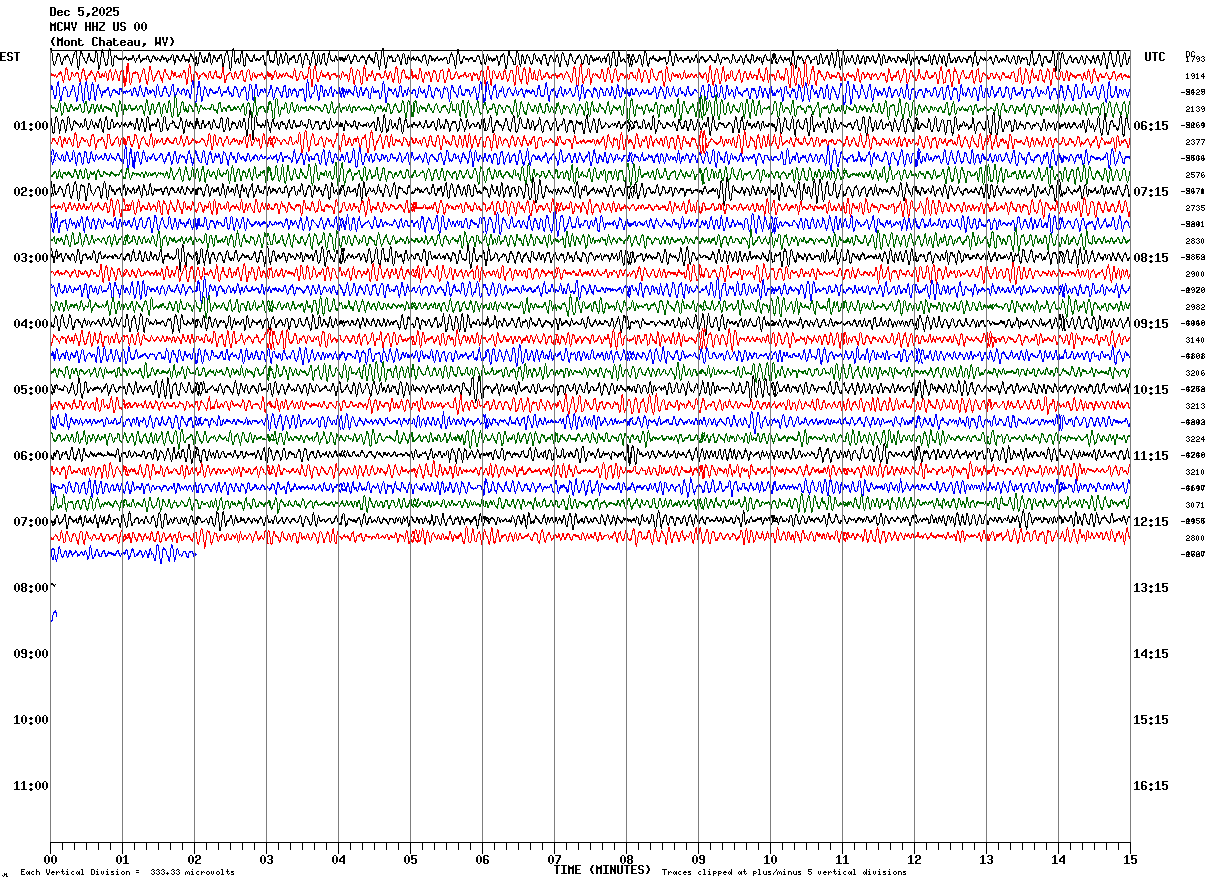Select minute tick label 03

point(267,860)
